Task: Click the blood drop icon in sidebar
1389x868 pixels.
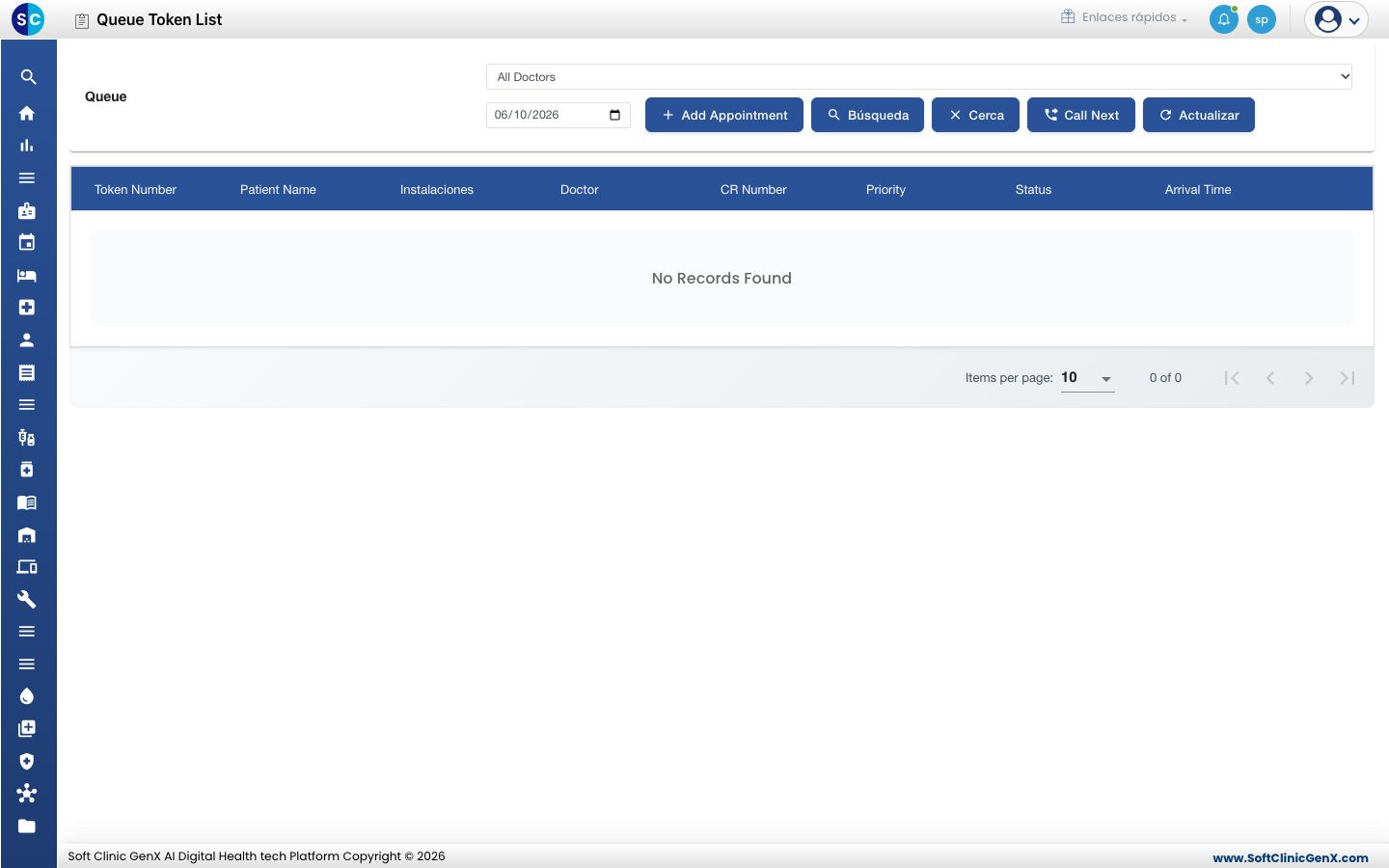Action: point(27,696)
